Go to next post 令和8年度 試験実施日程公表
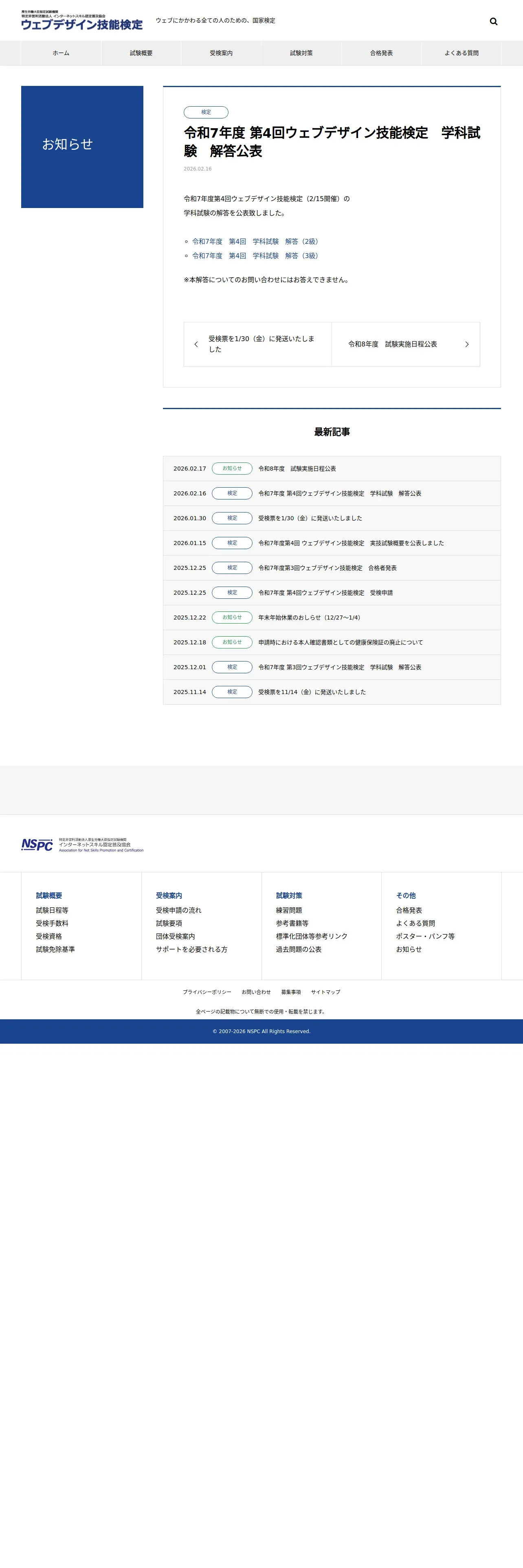Screen dimensions: 523x1568 [406, 344]
